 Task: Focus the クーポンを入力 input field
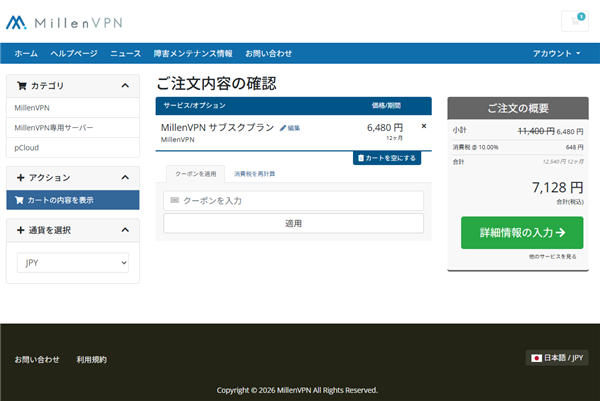[x=293, y=200]
